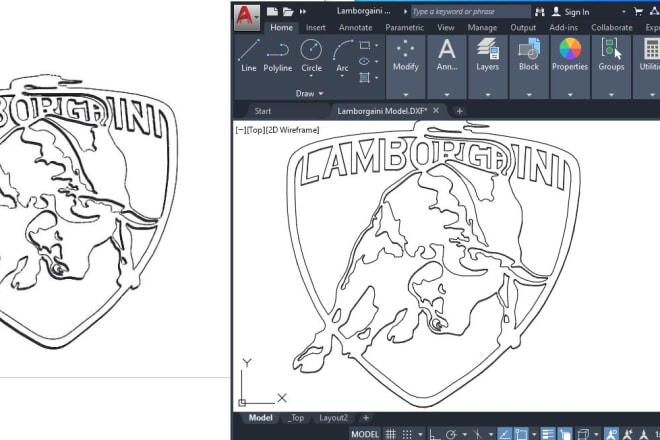
Task: Open the AutoCAD application menu button
Action: (x=247, y=17)
